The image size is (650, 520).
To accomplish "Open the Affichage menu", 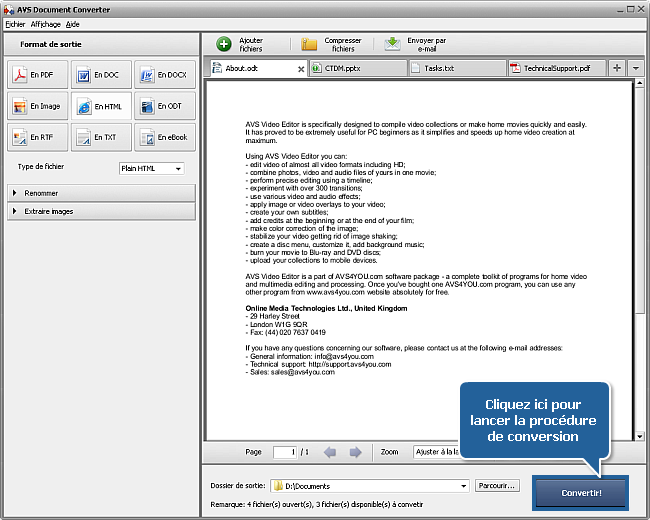I will (46, 24).
